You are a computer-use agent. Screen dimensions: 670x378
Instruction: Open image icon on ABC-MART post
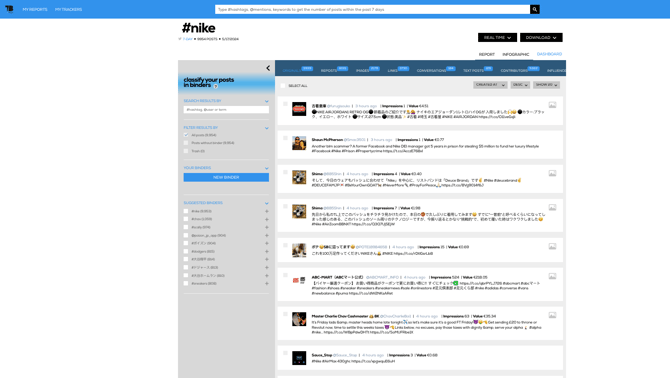[x=552, y=277]
